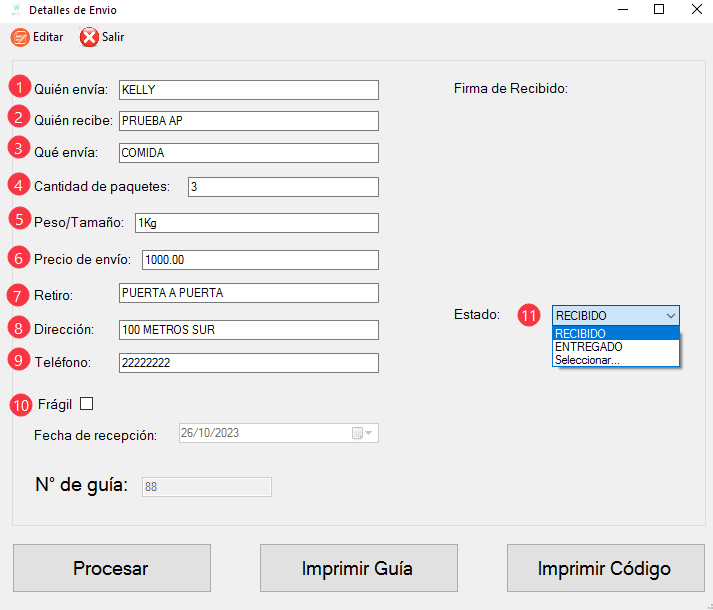Click into Cantidad de paquetes field
The height and width of the screenshot is (610, 713).
coord(283,187)
